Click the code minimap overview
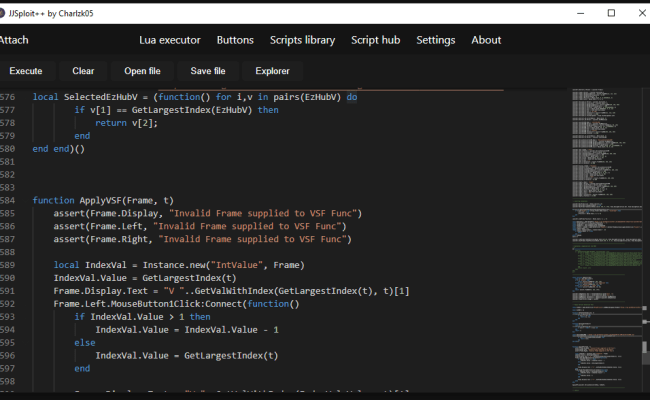Screen dimensions: 650x400 pyautogui.click(x=606, y=240)
